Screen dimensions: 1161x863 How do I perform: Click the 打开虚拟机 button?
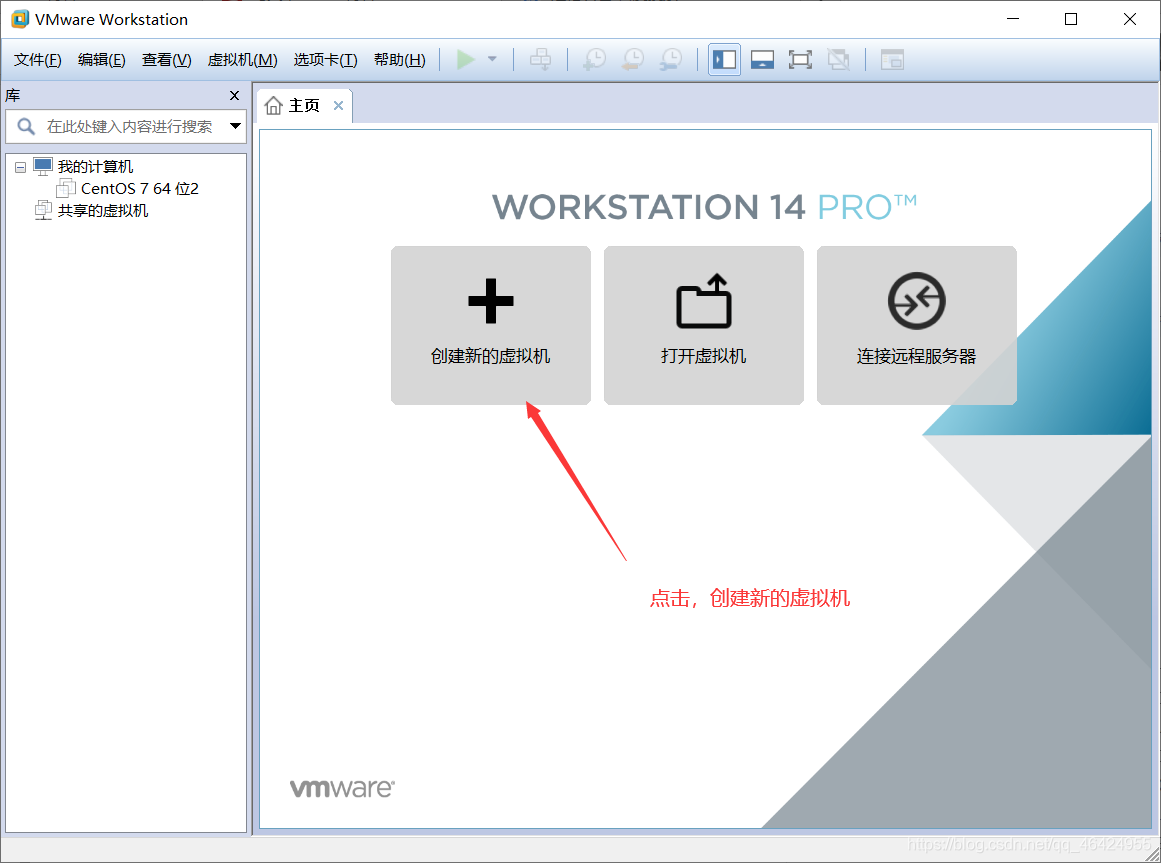[x=703, y=325]
